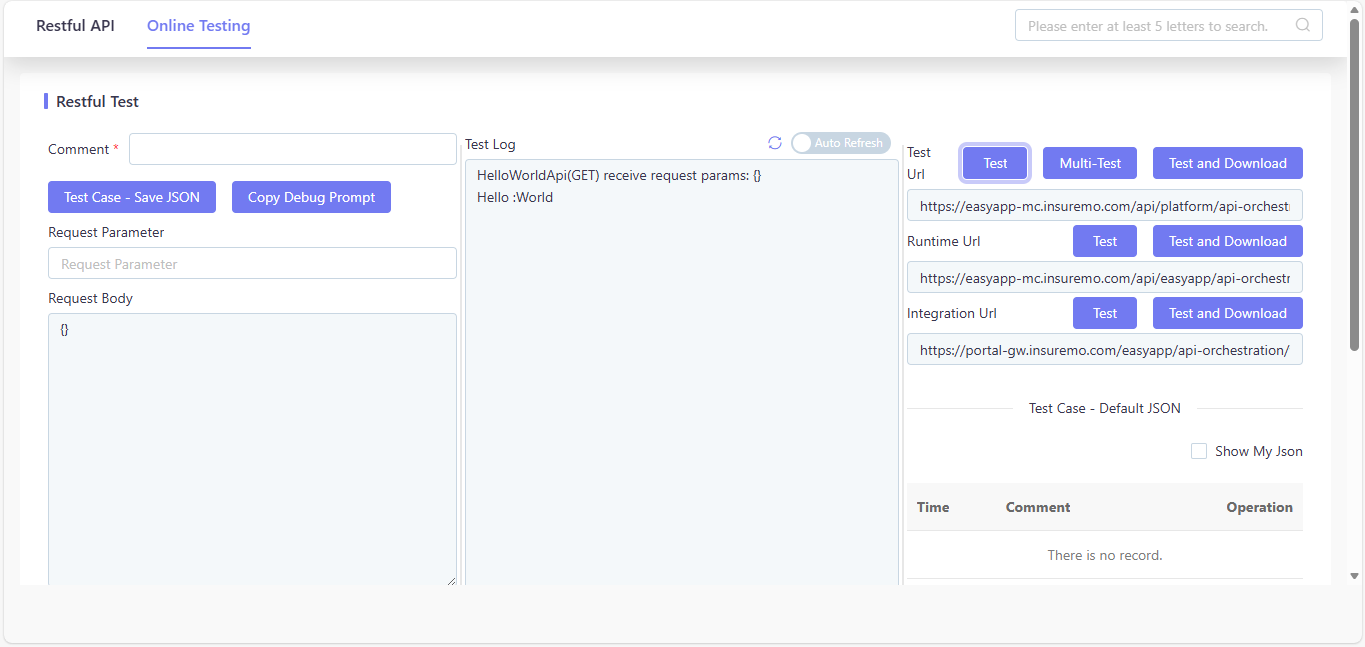This screenshot has width=1365, height=647.
Task: Click Test and Download for Integration Url
Action: click(1228, 313)
